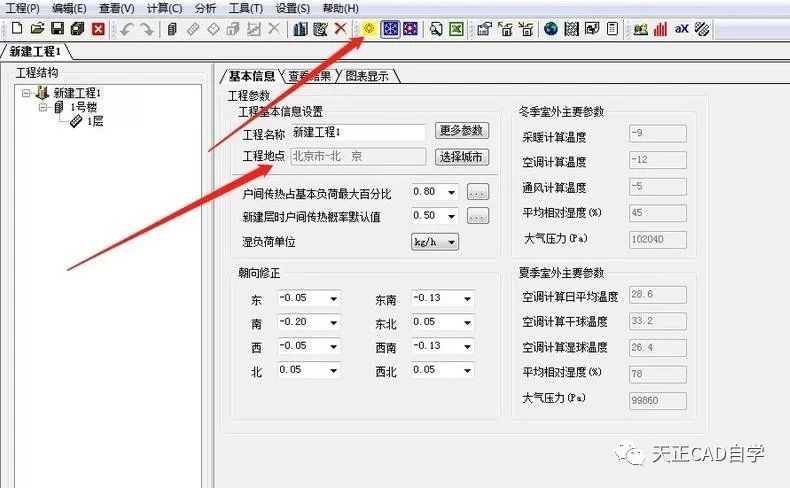790x488 pixels.
Task: Open the 工具(T) menu
Action: 245,9
